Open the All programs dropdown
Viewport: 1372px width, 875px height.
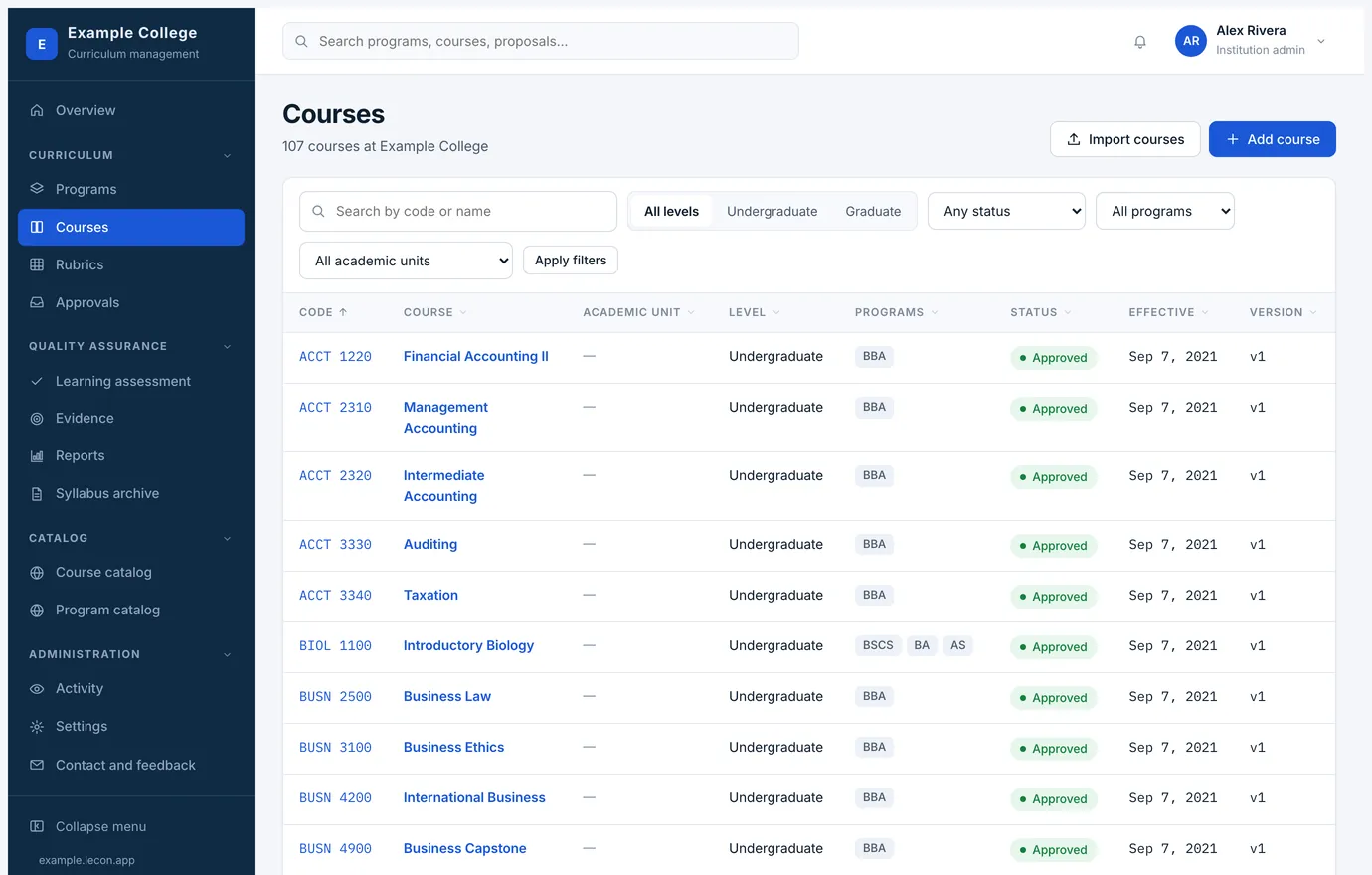point(1165,211)
